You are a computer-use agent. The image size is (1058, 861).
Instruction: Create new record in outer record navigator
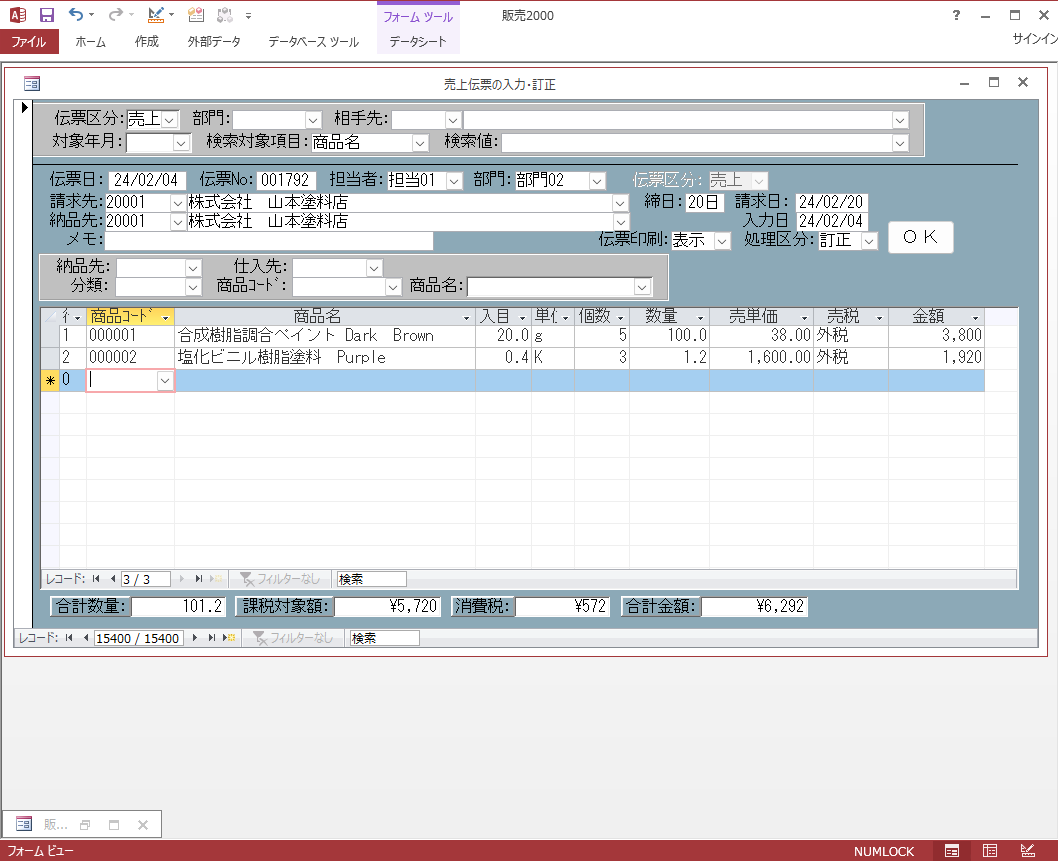(x=230, y=638)
